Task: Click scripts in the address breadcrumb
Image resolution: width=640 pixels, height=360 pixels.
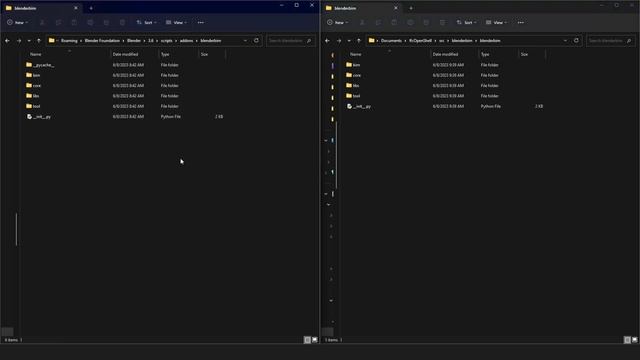Action: pyautogui.click(x=167, y=40)
